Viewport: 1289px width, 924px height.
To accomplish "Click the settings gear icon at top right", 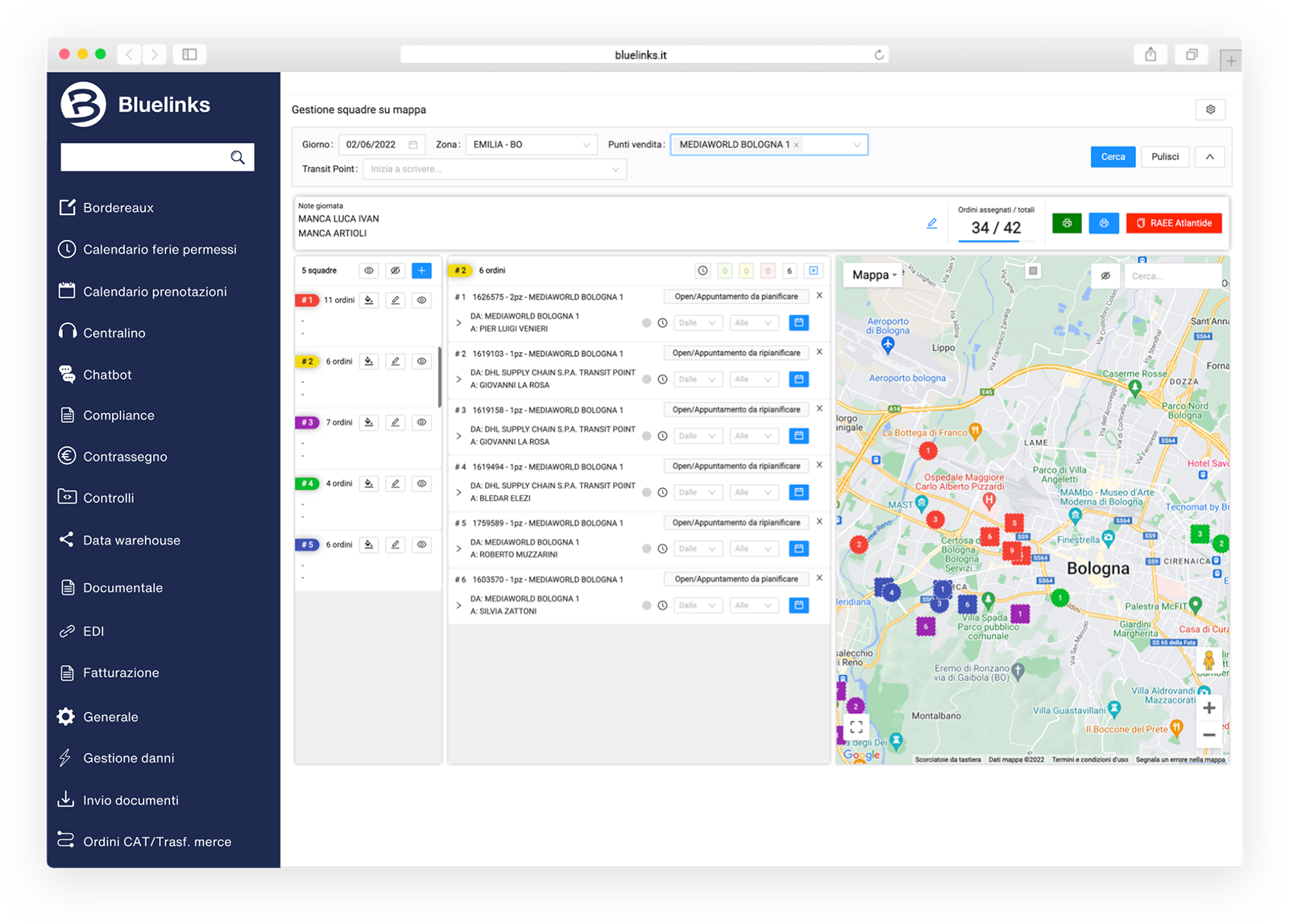I will pos(1210,110).
